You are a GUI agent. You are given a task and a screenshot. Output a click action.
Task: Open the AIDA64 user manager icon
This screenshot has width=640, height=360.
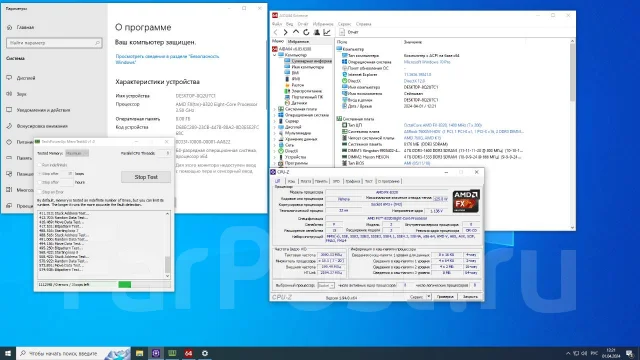[x=316, y=32]
